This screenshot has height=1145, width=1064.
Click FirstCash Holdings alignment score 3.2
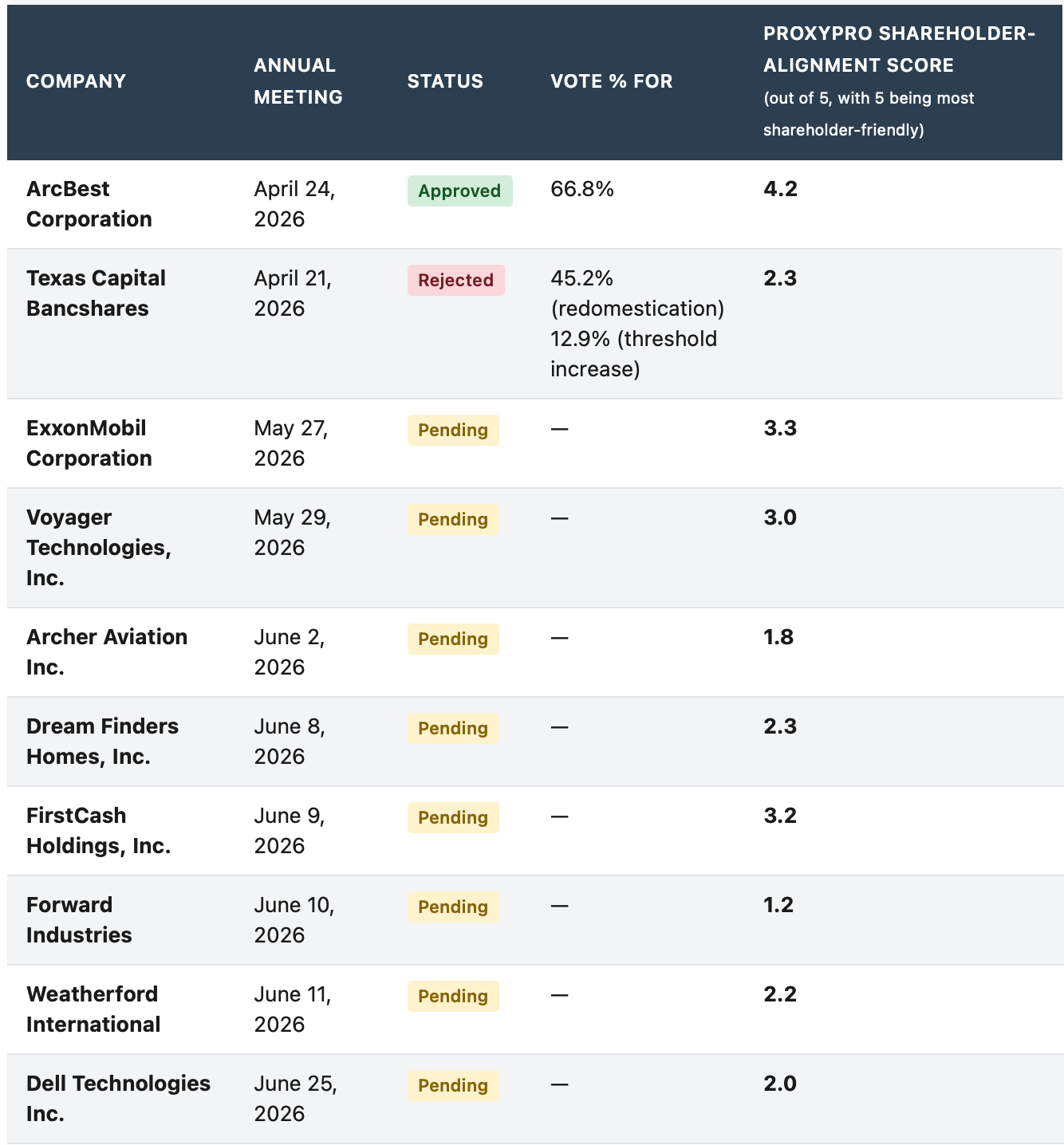[780, 816]
